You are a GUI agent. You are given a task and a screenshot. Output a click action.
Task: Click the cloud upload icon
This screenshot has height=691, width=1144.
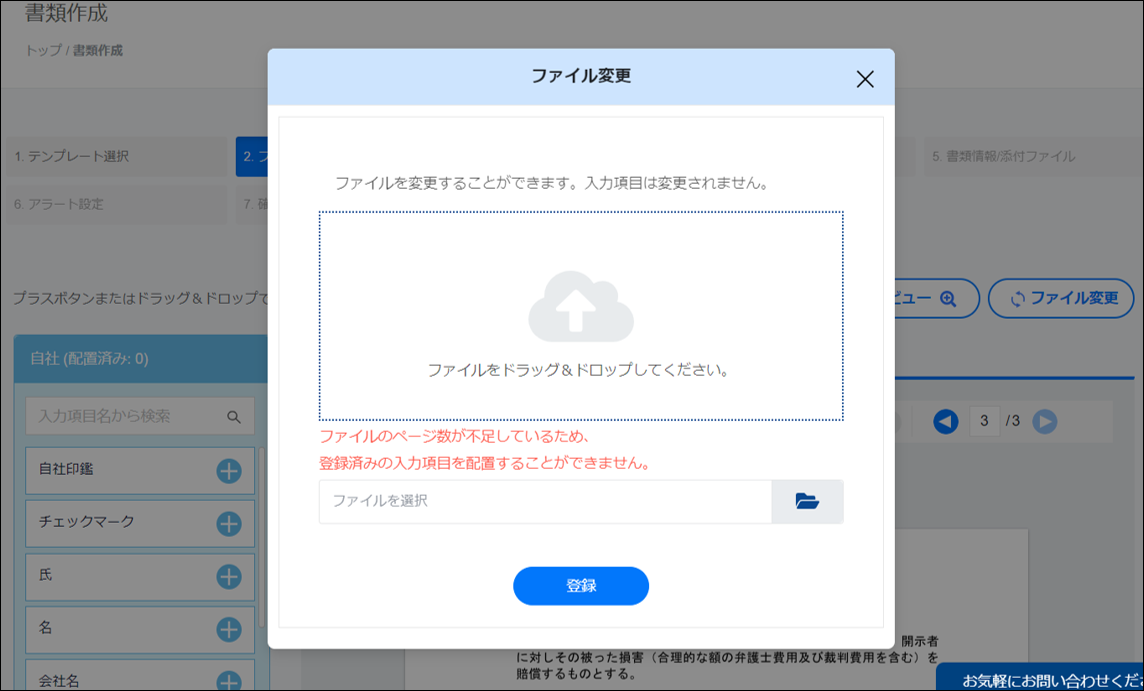coord(581,308)
